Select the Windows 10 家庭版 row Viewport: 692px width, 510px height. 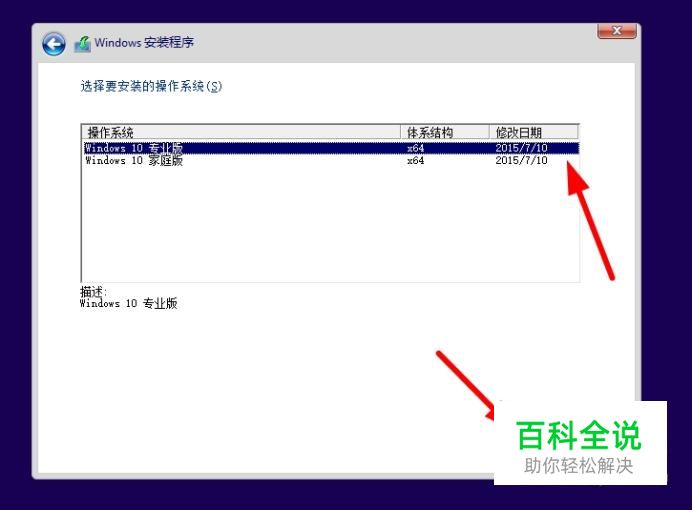point(331,160)
